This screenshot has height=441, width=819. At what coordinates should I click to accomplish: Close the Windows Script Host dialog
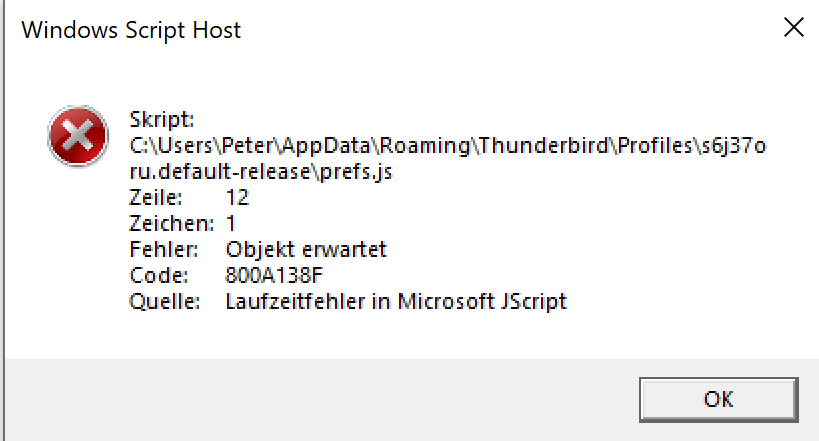[x=794, y=28]
